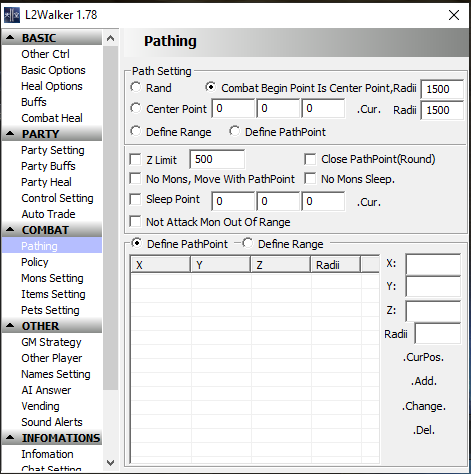
Task: Click first Center Point coordinate field
Action: (x=233, y=108)
